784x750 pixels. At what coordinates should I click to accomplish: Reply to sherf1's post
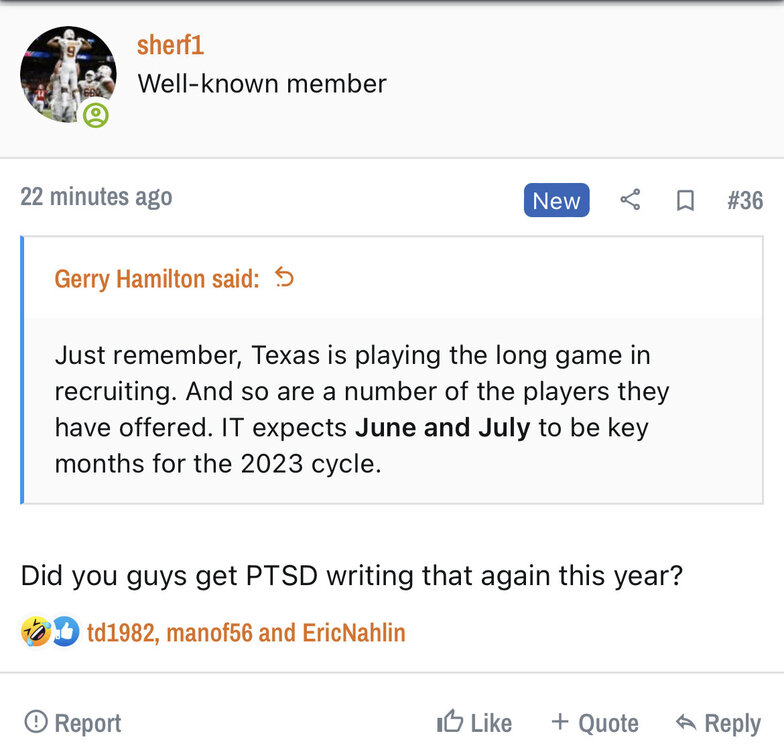(x=718, y=722)
